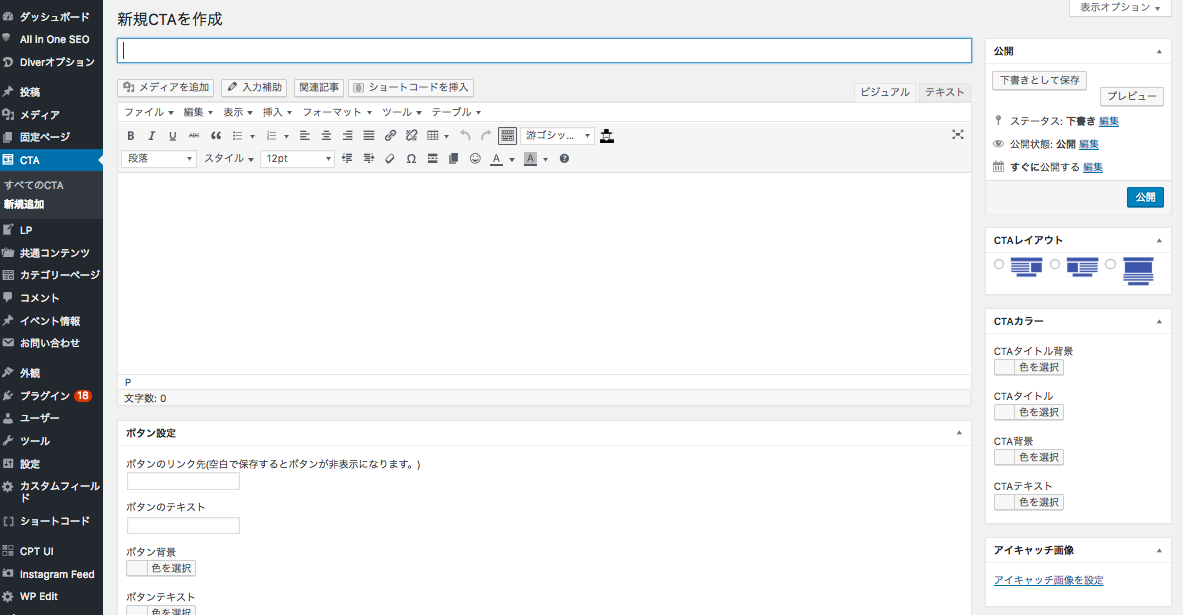Undo the last edit
Image resolution: width=1183 pixels, height=615 pixels.
click(466, 136)
